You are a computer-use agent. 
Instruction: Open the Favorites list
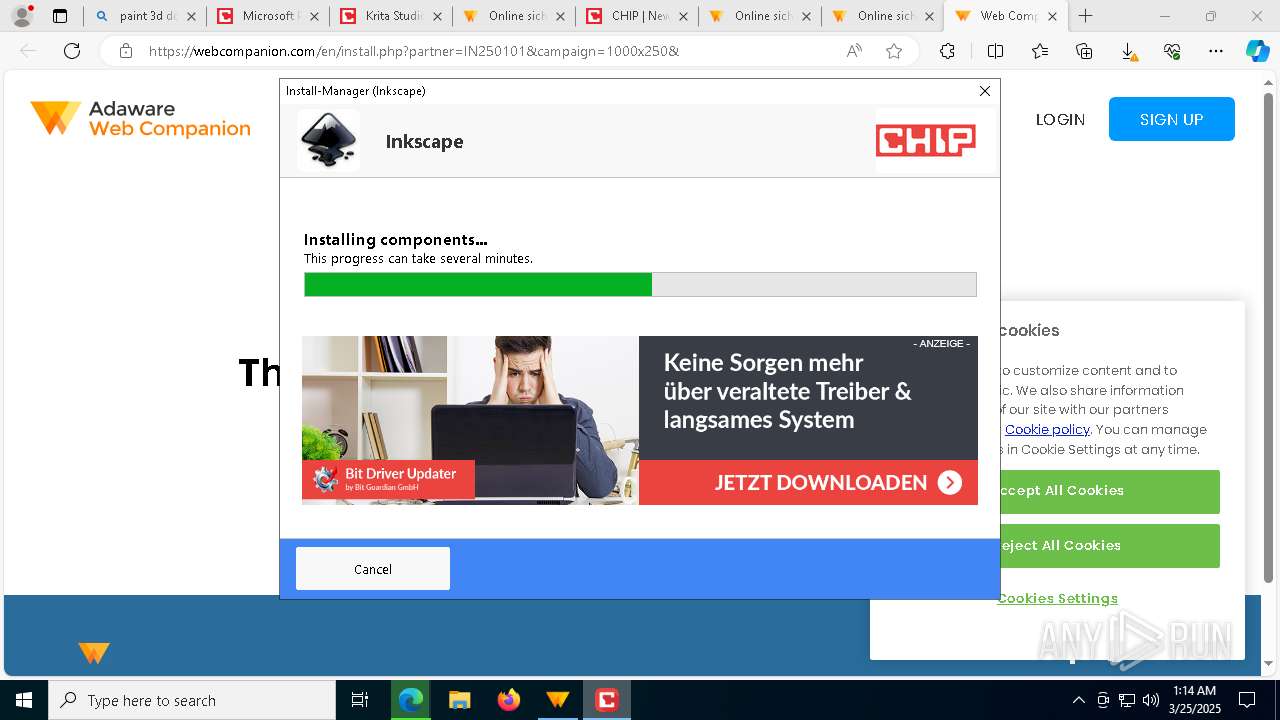pyautogui.click(x=1040, y=51)
